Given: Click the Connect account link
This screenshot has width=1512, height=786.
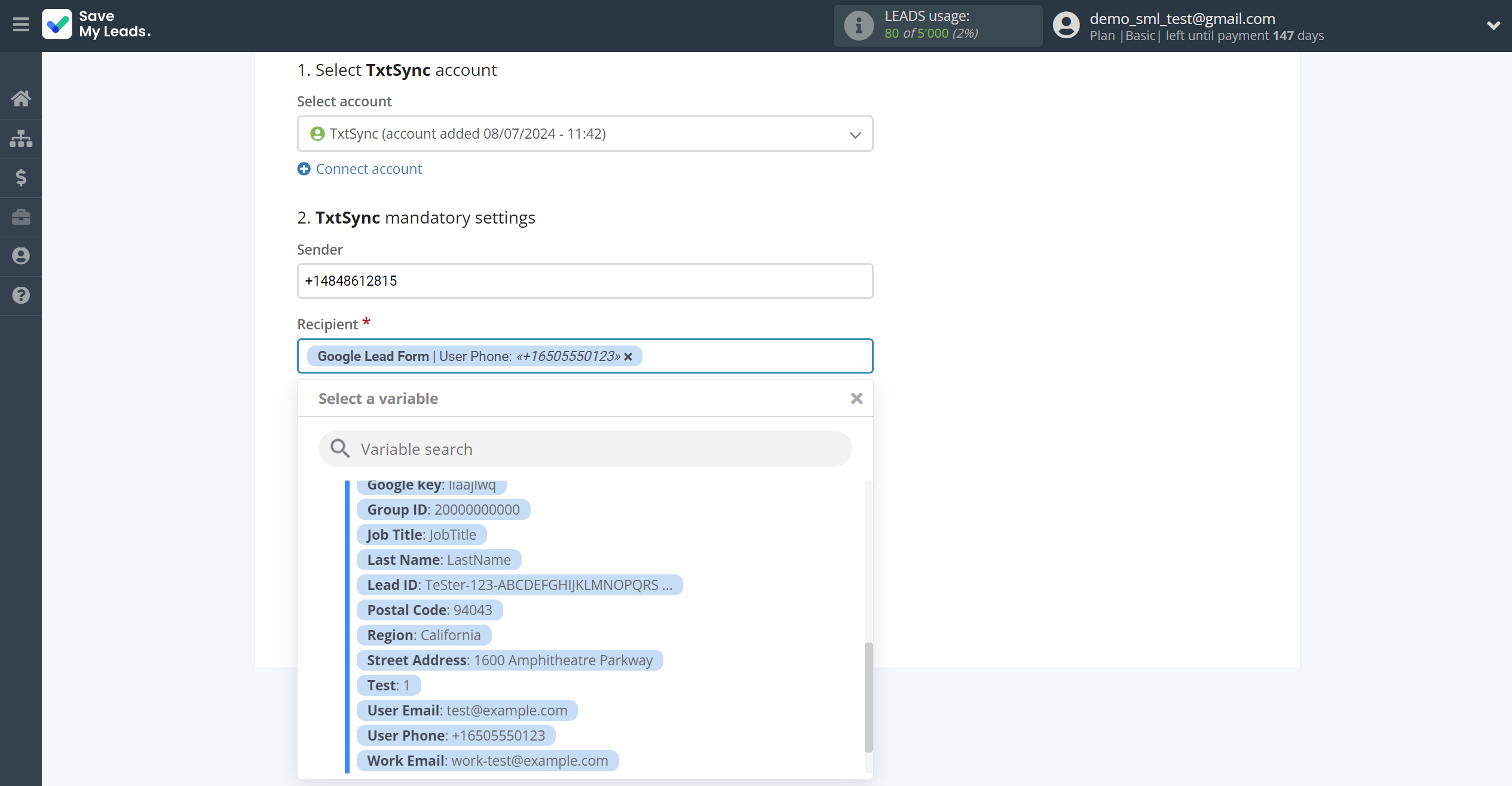Looking at the screenshot, I should (369, 169).
